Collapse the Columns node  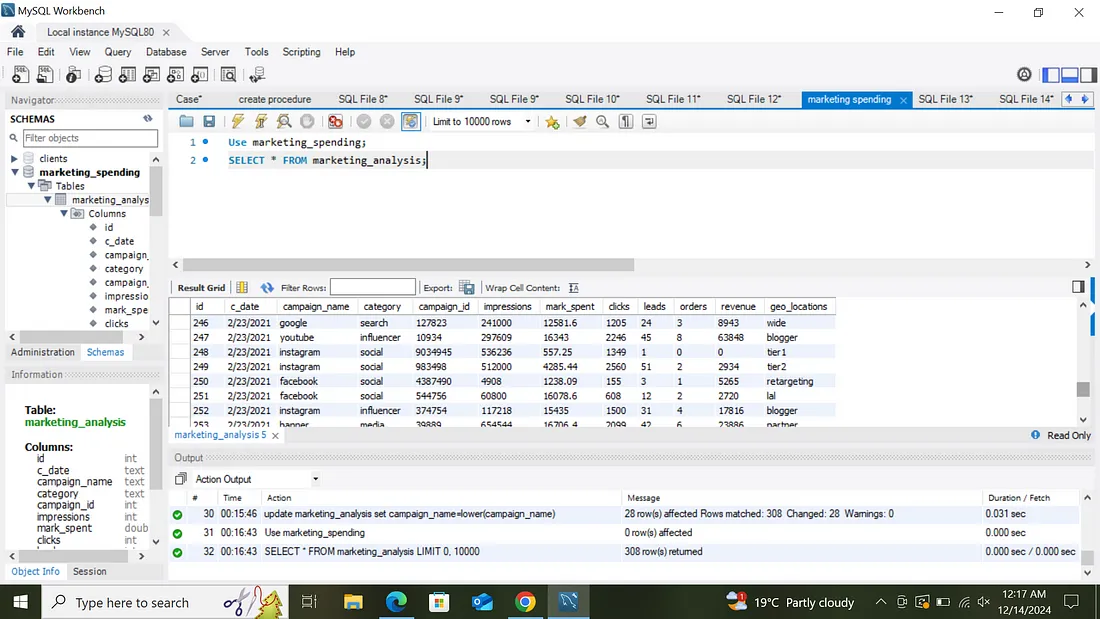64,213
